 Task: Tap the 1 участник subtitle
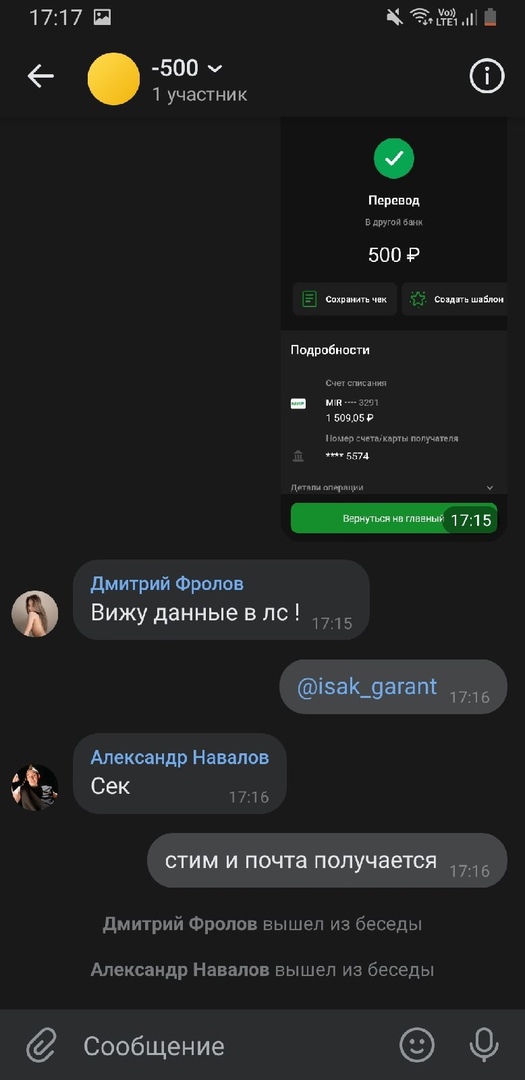click(199, 94)
